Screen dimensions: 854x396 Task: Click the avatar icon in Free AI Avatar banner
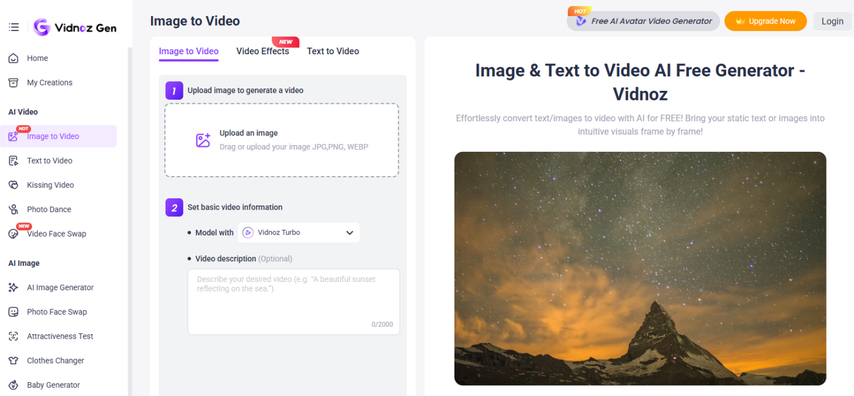(x=581, y=21)
